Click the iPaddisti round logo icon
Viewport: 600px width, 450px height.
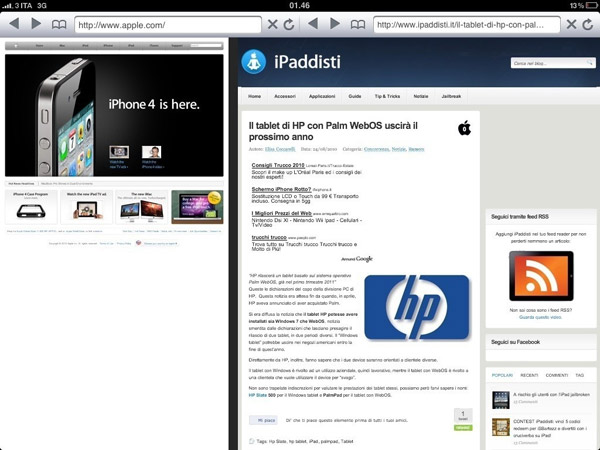pos(254,62)
